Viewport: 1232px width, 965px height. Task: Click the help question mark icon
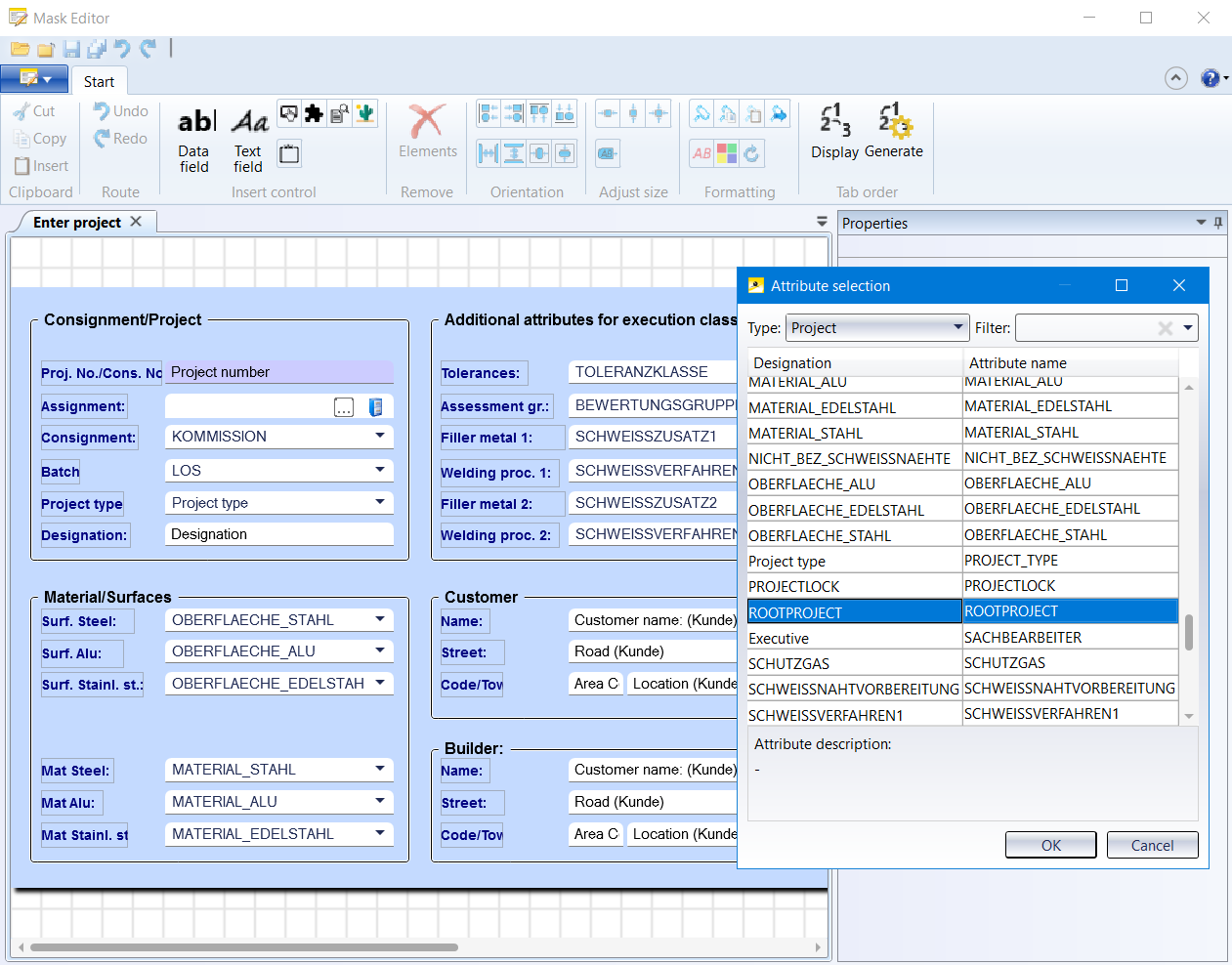[x=1210, y=78]
